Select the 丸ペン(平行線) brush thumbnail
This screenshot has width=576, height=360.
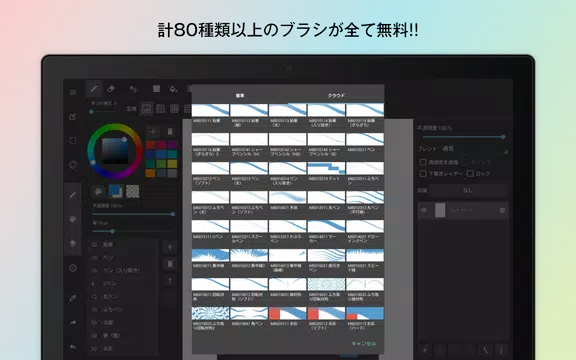pos(365,197)
